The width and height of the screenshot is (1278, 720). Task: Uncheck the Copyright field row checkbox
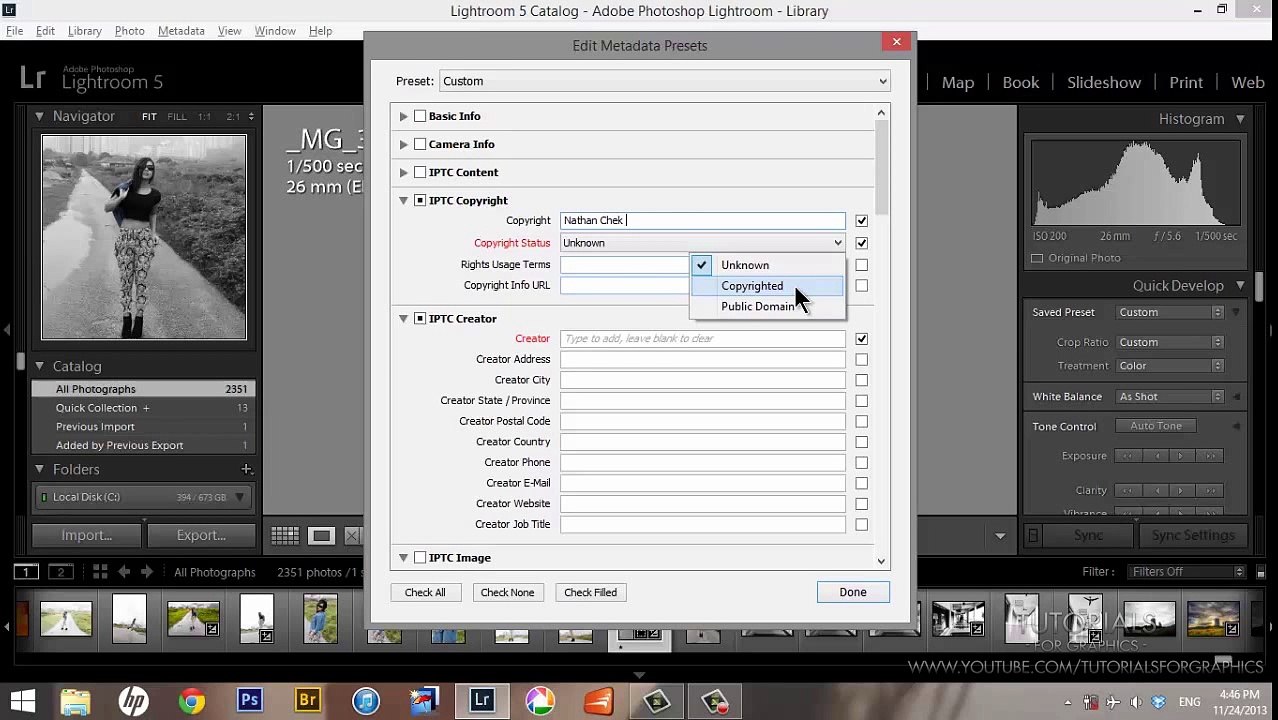(x=861, y=221)
